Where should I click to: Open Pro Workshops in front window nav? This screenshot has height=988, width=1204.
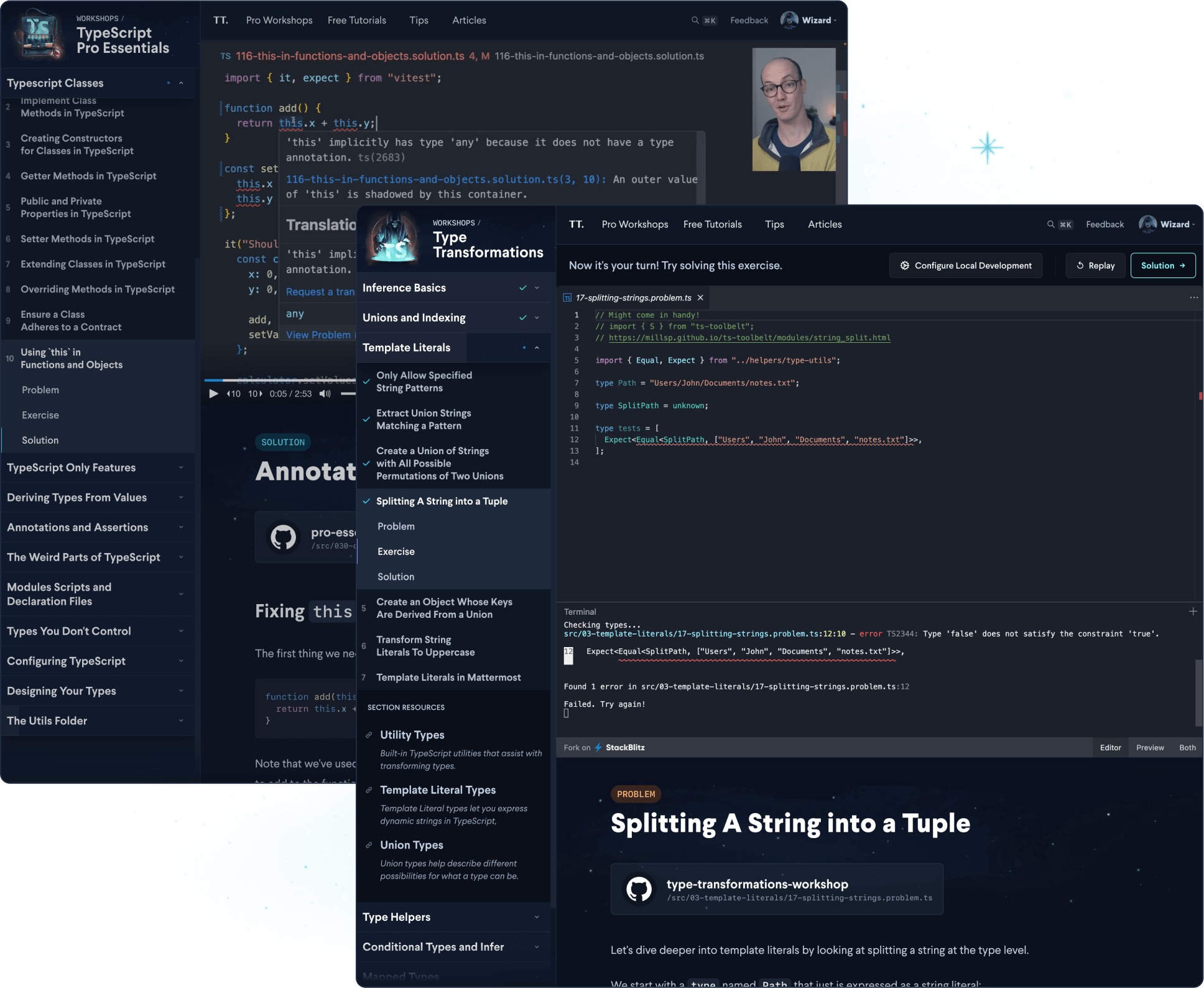click(x=635, y=225)
